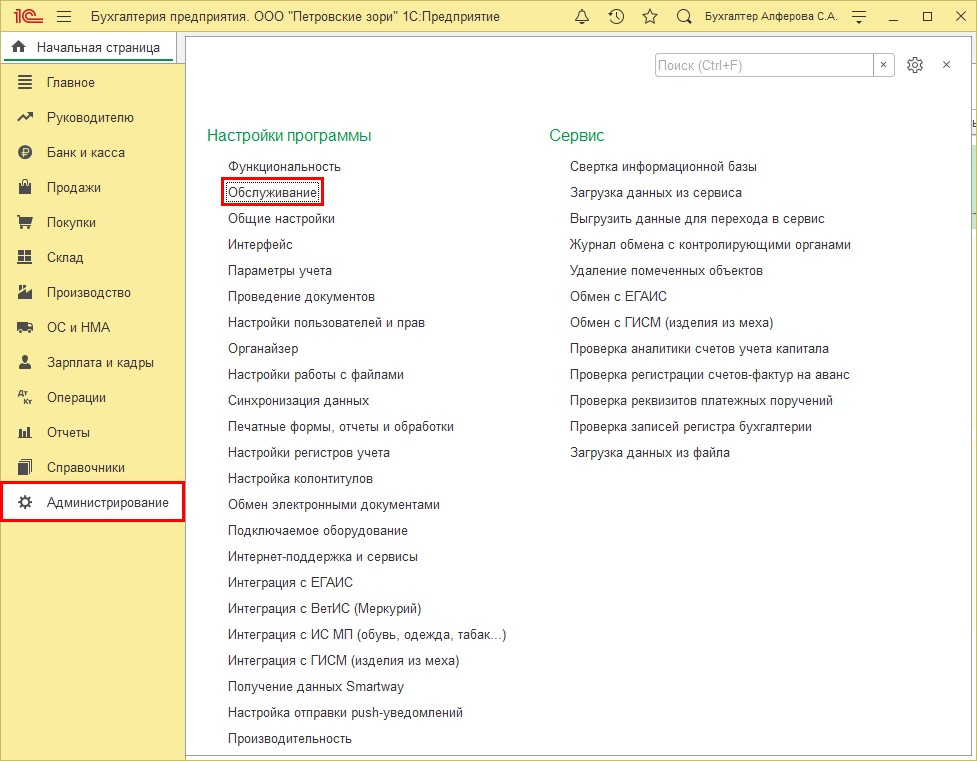Click the Продажи shopping bag icon
Screen dimensions: 977x761
click(25, 187)
